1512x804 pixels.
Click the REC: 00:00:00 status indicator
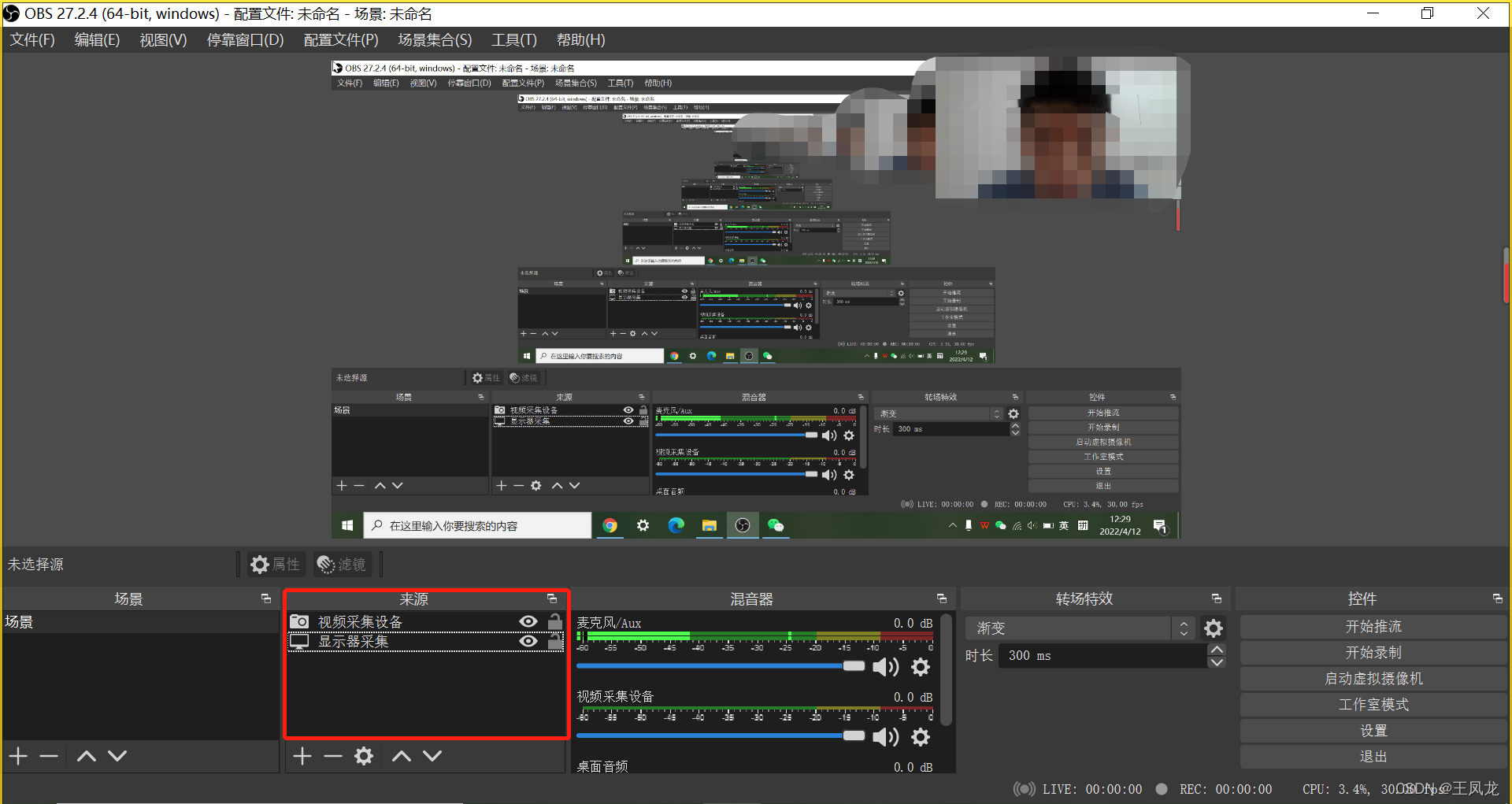[x=1214, y=789]
